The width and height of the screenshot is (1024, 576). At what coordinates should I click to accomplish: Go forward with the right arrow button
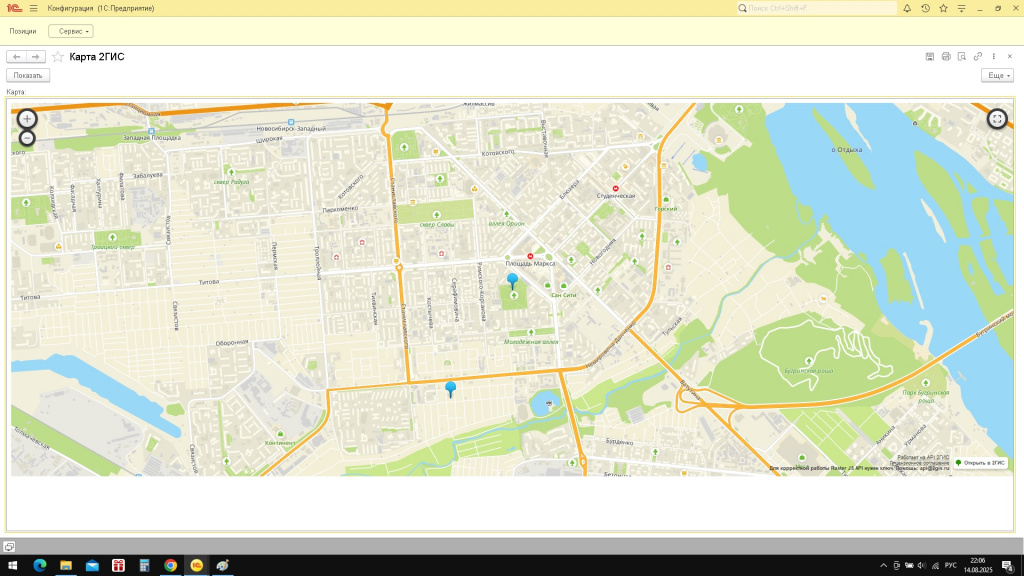coord(36,57)
